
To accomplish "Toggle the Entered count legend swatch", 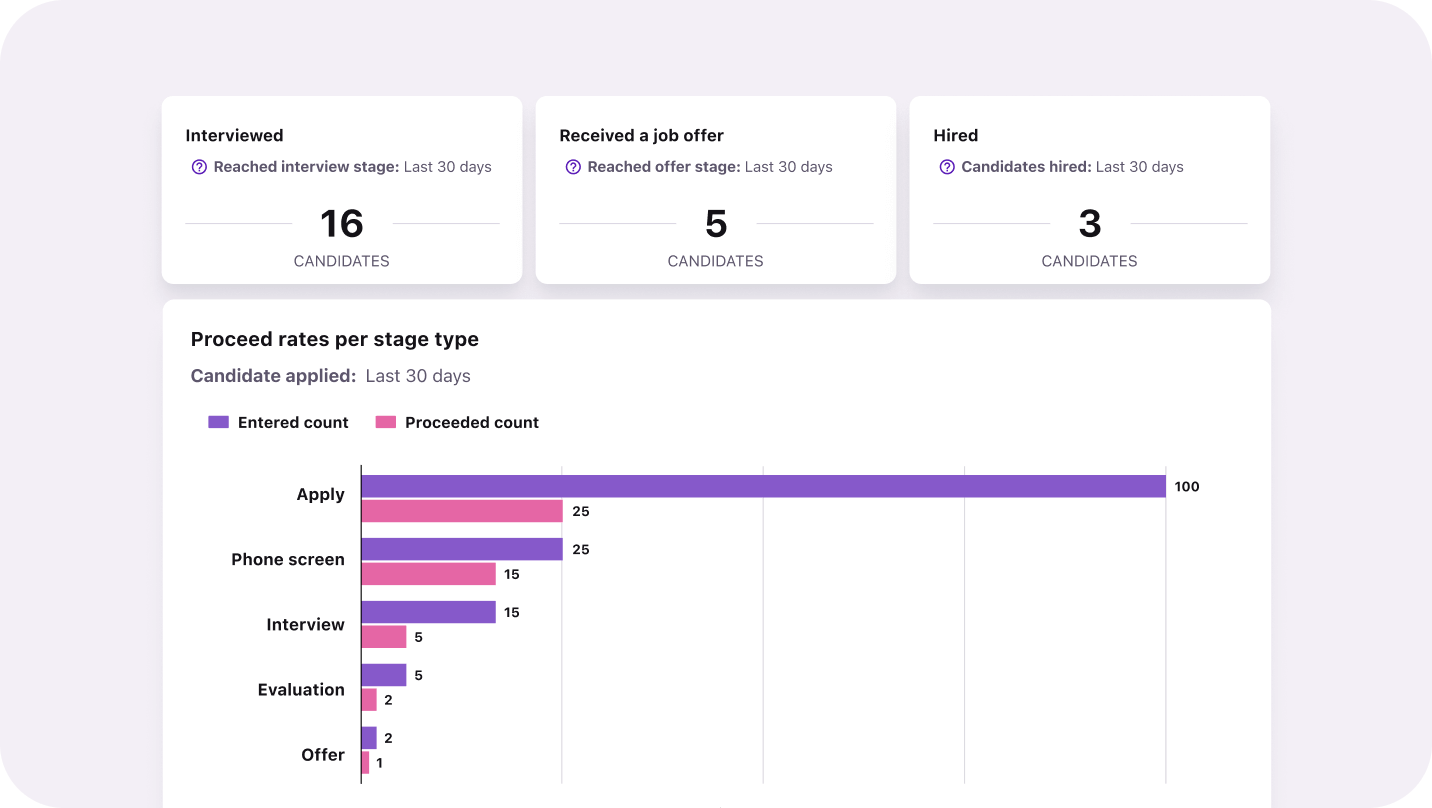I will [x=218, y=422].
